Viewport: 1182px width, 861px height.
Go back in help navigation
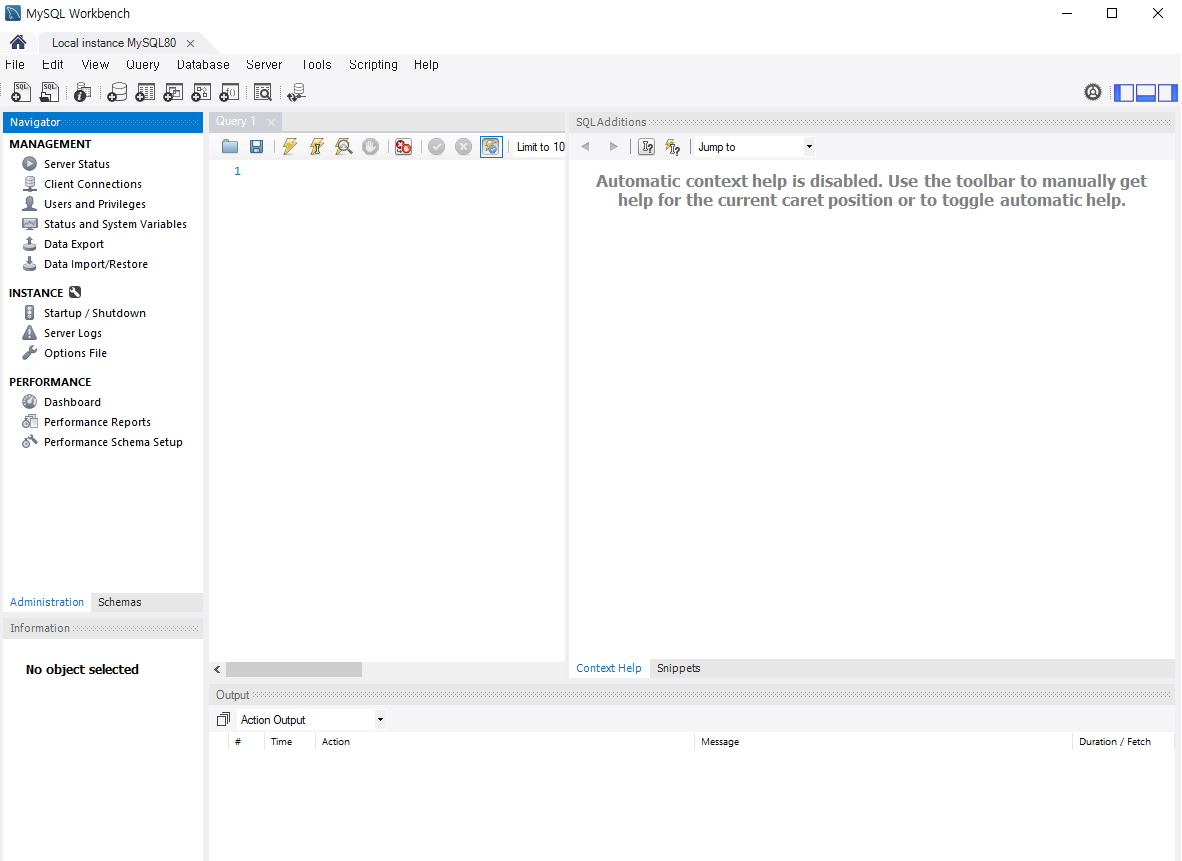point(585,146)
